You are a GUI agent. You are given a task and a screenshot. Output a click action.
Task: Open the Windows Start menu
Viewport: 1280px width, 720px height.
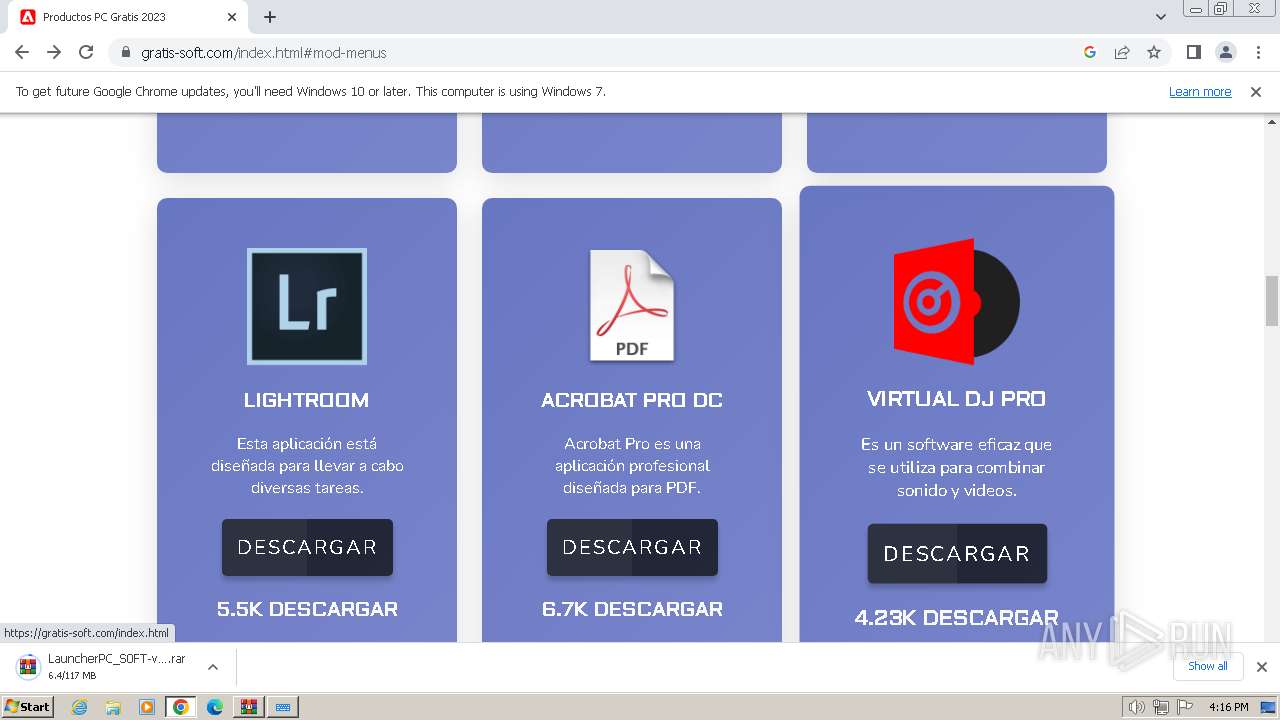click(x=28, y=706)
